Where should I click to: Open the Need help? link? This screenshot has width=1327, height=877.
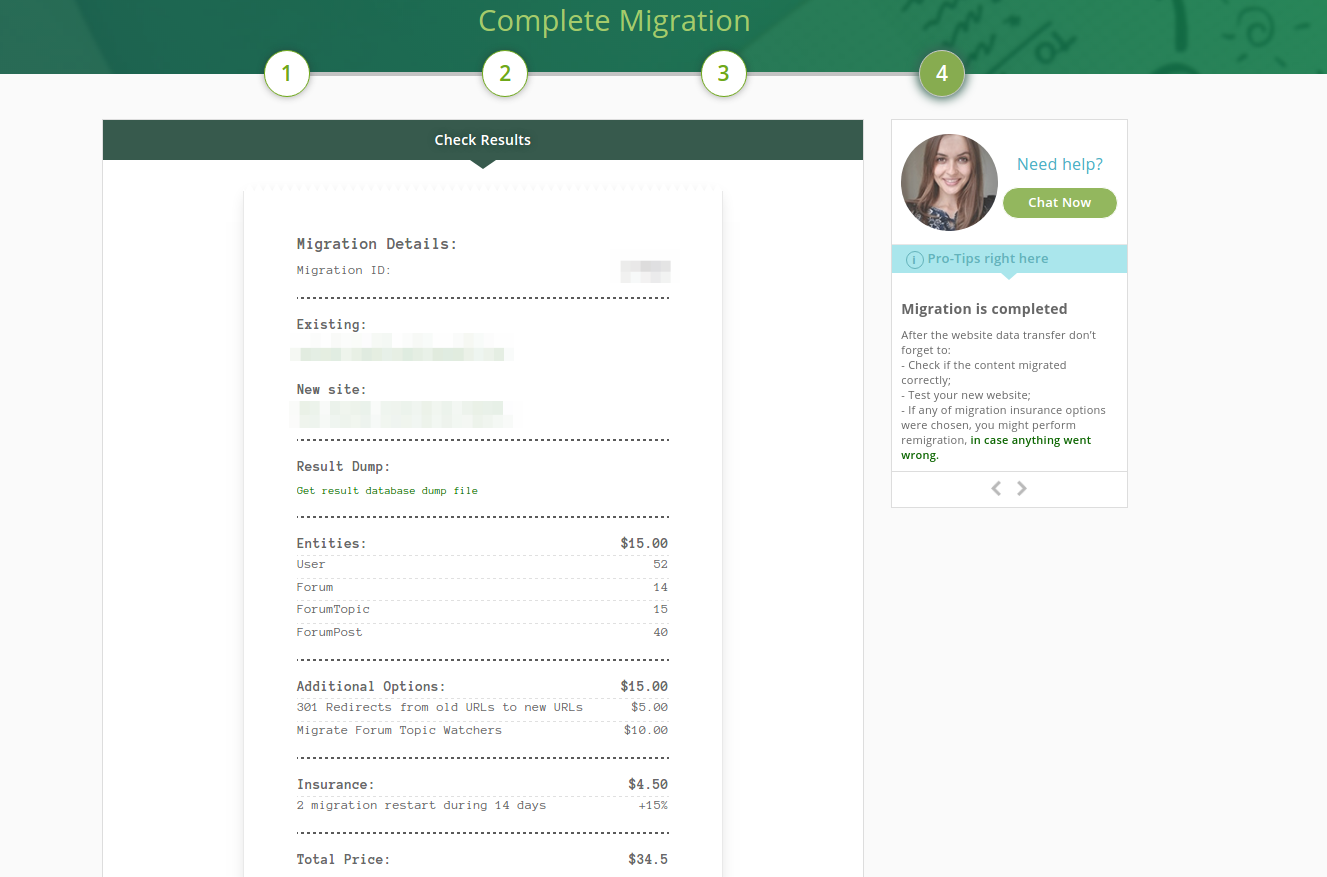[x=1059, y=164]
